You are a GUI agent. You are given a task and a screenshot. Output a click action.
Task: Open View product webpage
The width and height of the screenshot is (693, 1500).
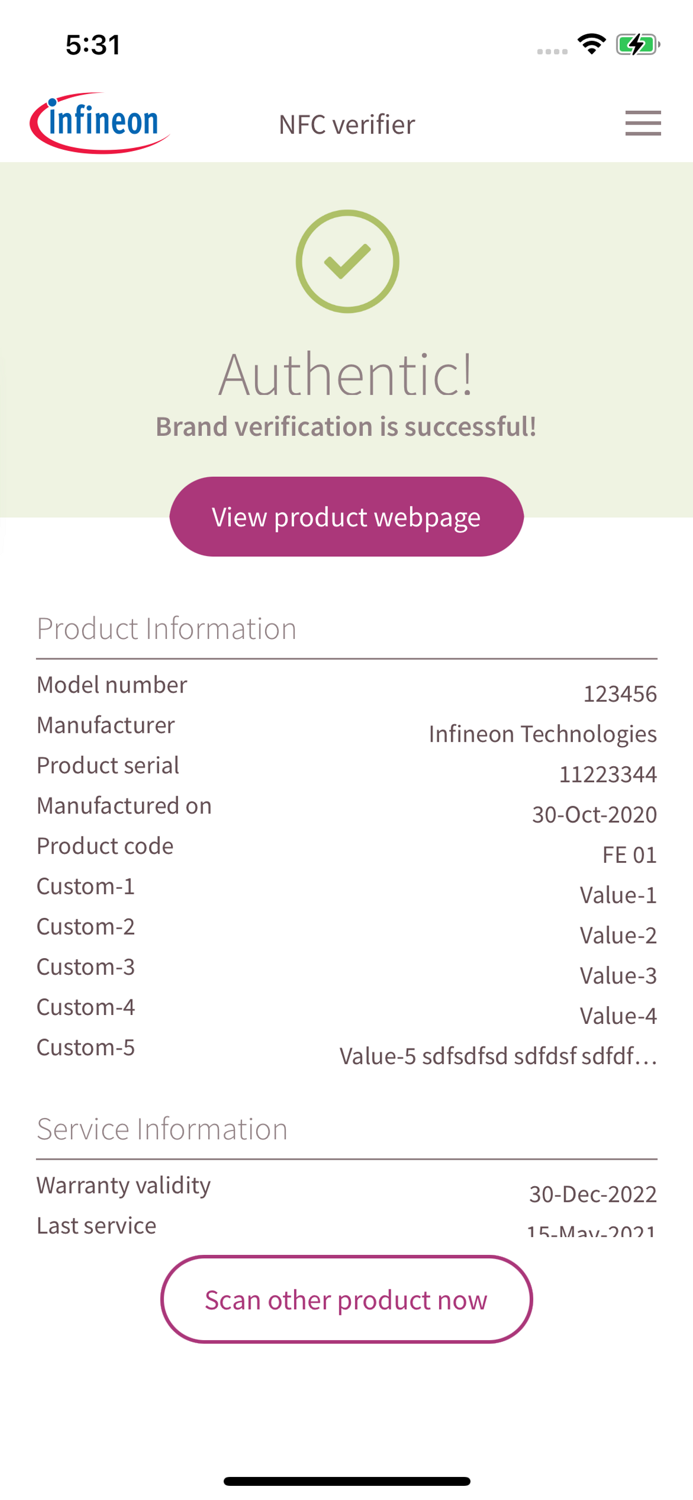(x=347, y=516)
